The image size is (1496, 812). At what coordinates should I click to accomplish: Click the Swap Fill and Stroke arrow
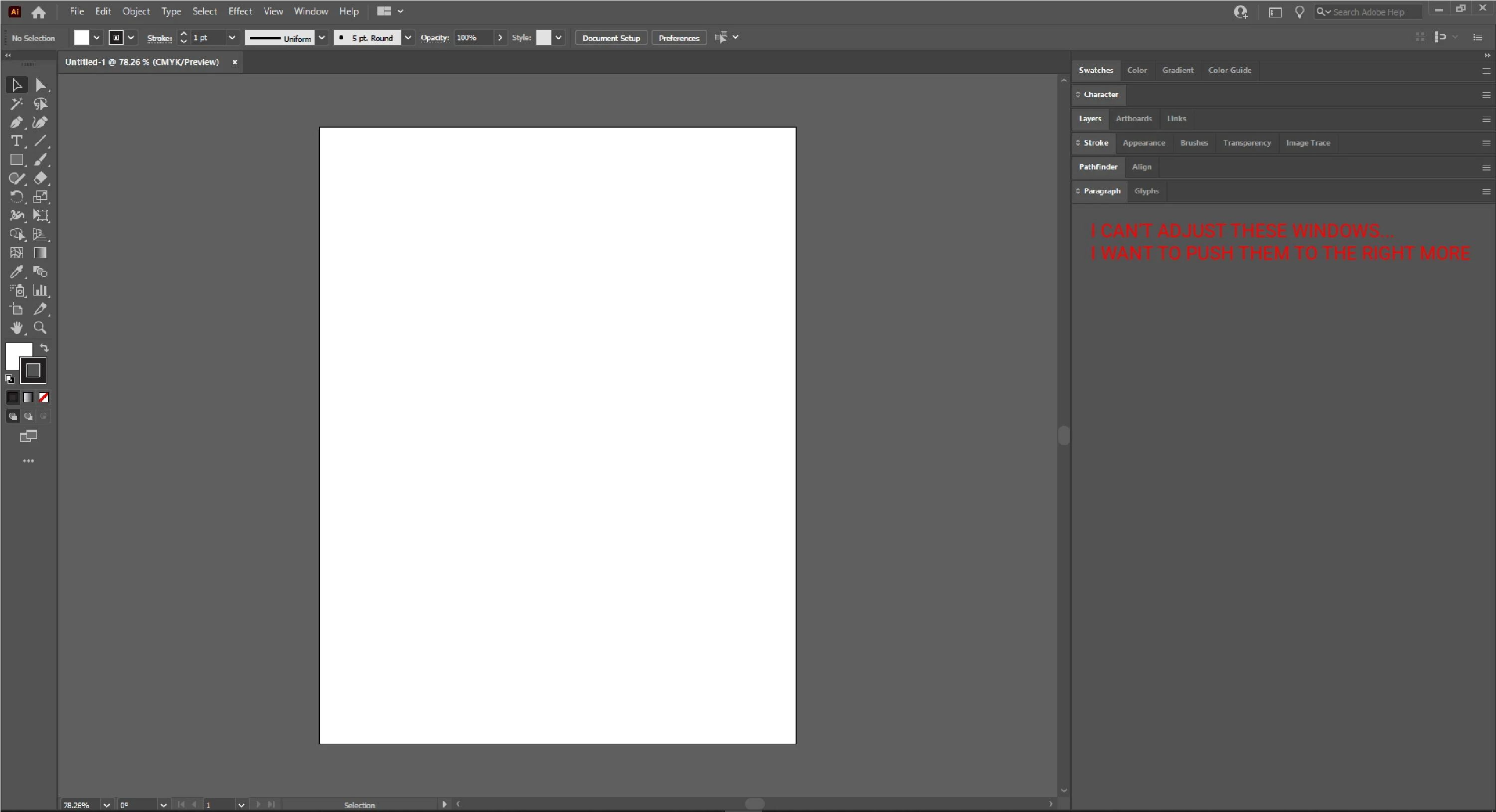pyautogui.click(x=44, y=348)
